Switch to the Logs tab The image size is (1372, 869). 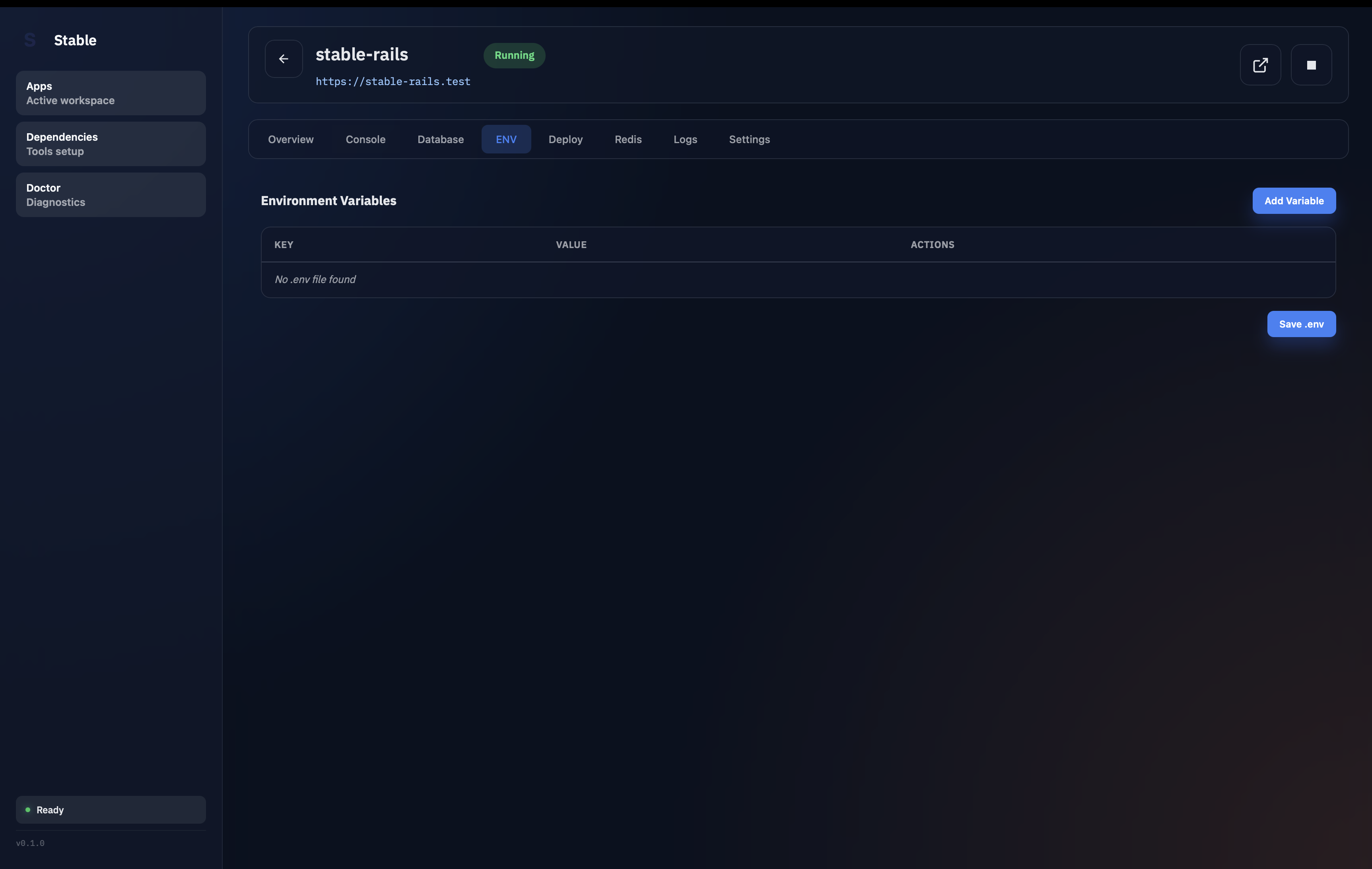point(685,140)
